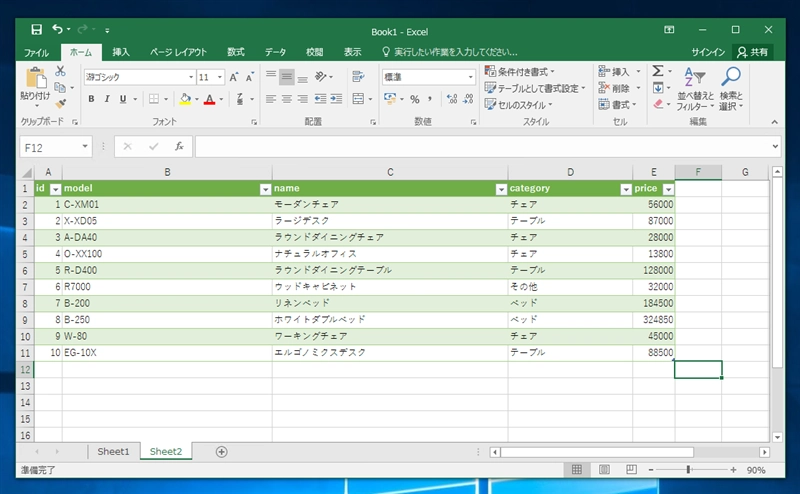Screen dimensions: 800x494
Task: Switch to Page Layout view in status bar
Action: [604, 470]
